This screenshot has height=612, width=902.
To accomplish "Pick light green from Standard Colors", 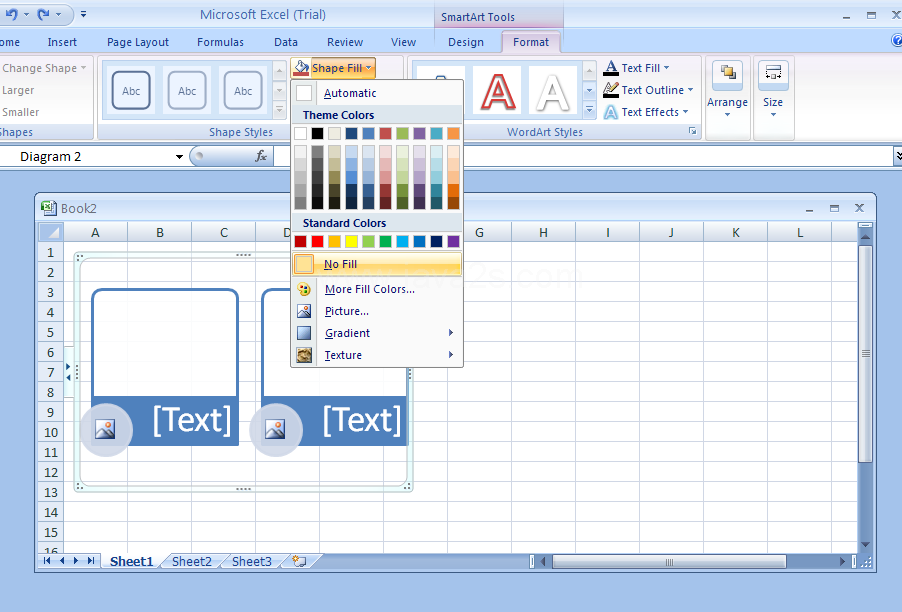I will coord(369,242).
